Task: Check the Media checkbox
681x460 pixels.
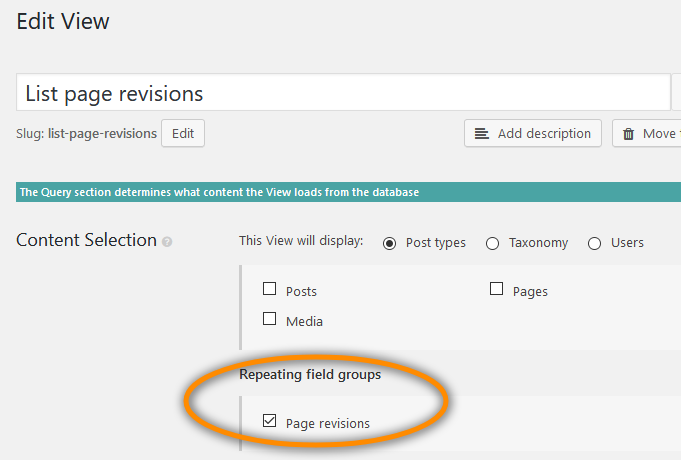Action: pyautogui.click(x=269, y=320)
